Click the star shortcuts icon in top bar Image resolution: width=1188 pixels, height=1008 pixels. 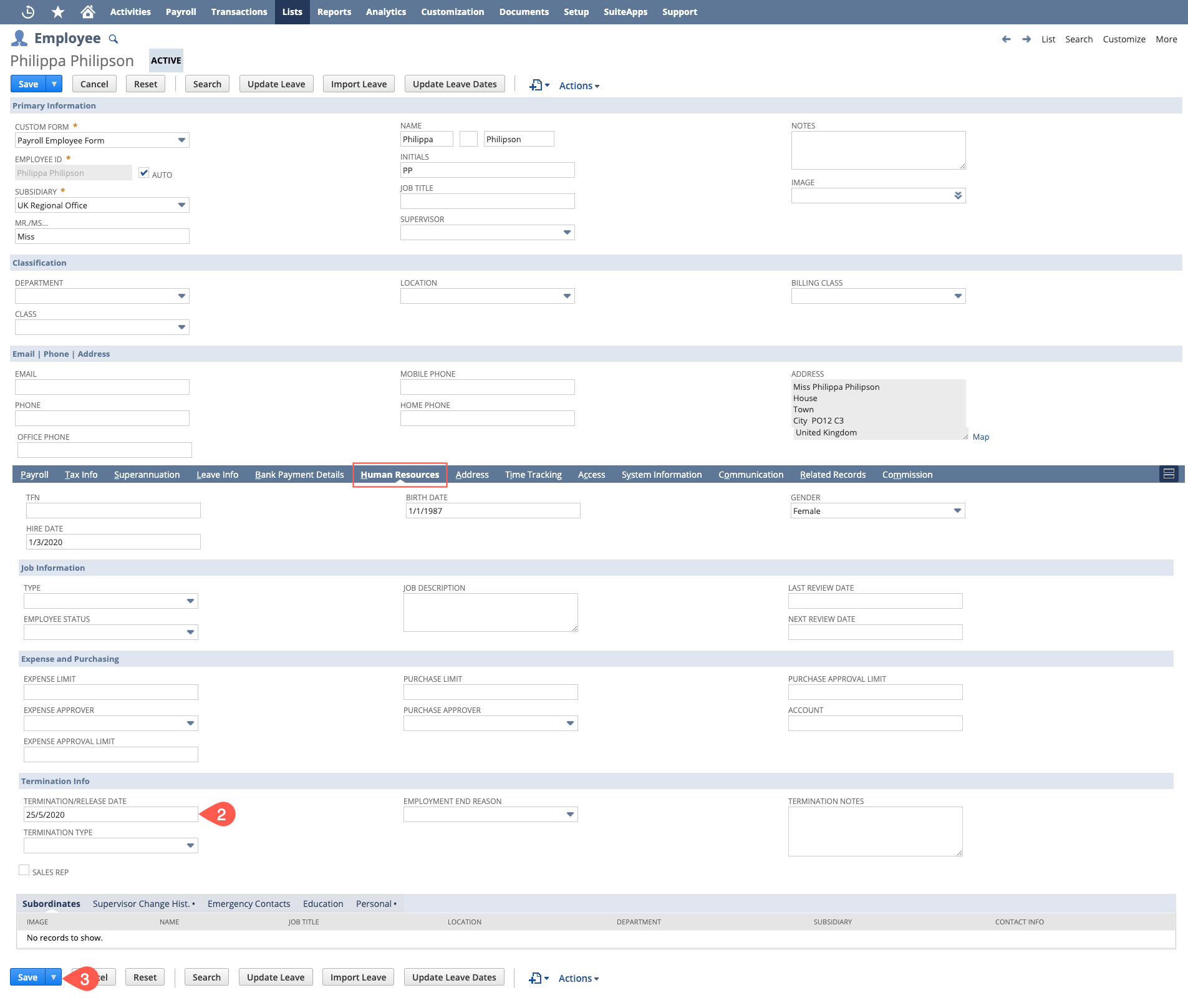(57, 11)
